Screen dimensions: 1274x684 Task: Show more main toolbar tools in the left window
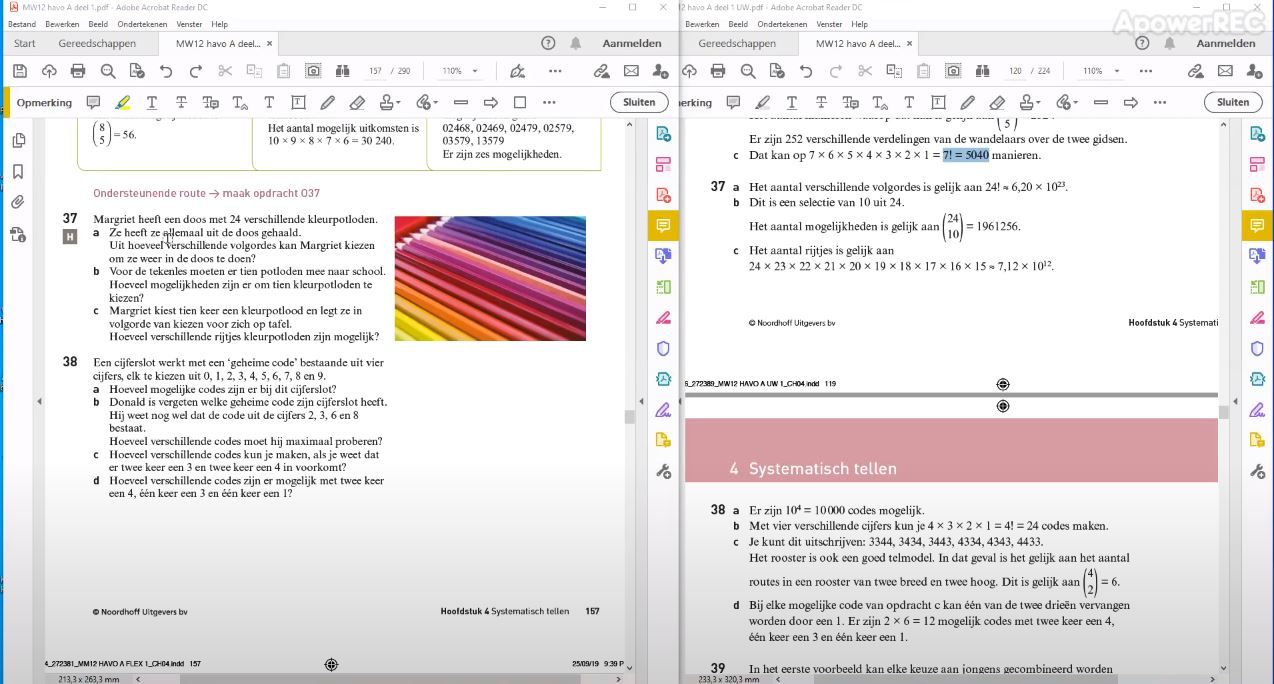[555, 71]
